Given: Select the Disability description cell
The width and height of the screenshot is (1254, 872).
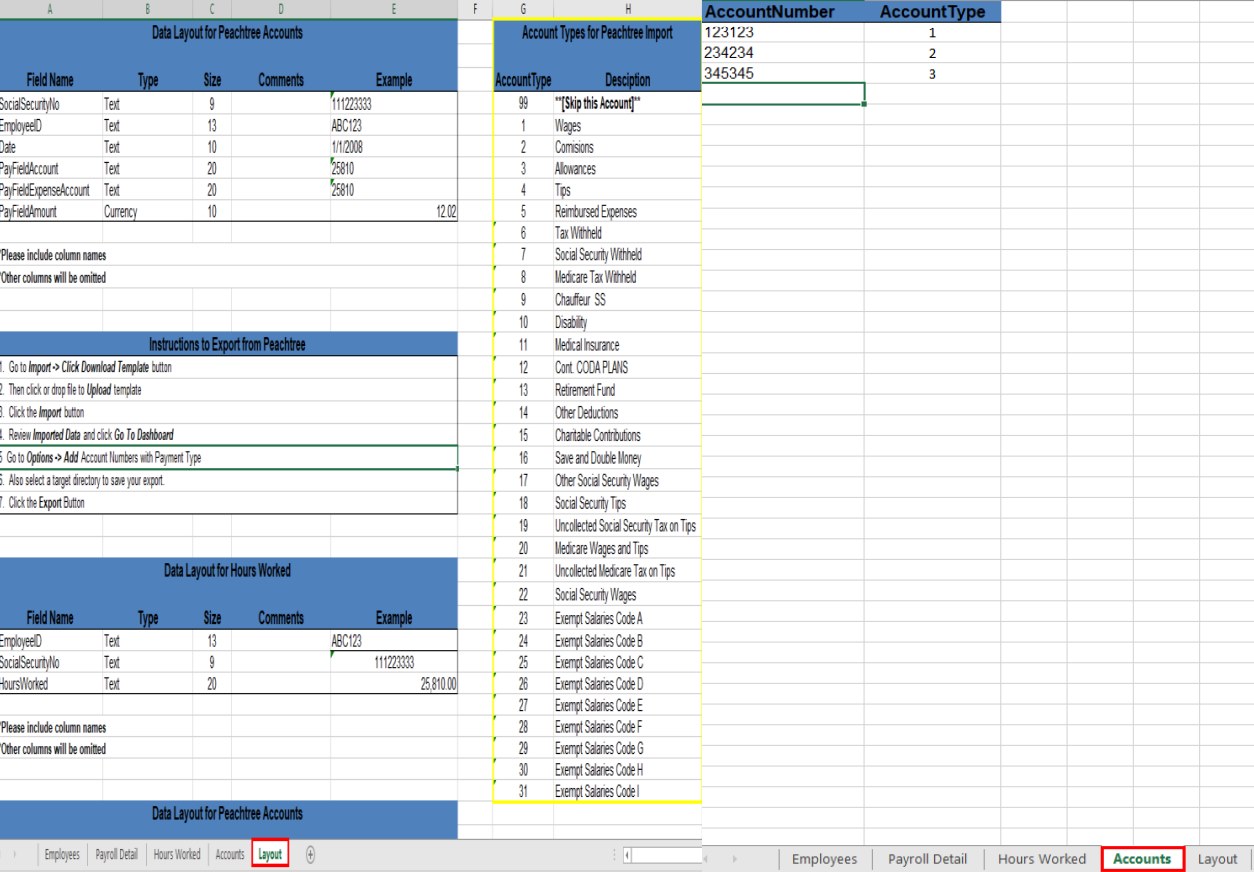Looking at the screenshot, I should coord(627,323).
